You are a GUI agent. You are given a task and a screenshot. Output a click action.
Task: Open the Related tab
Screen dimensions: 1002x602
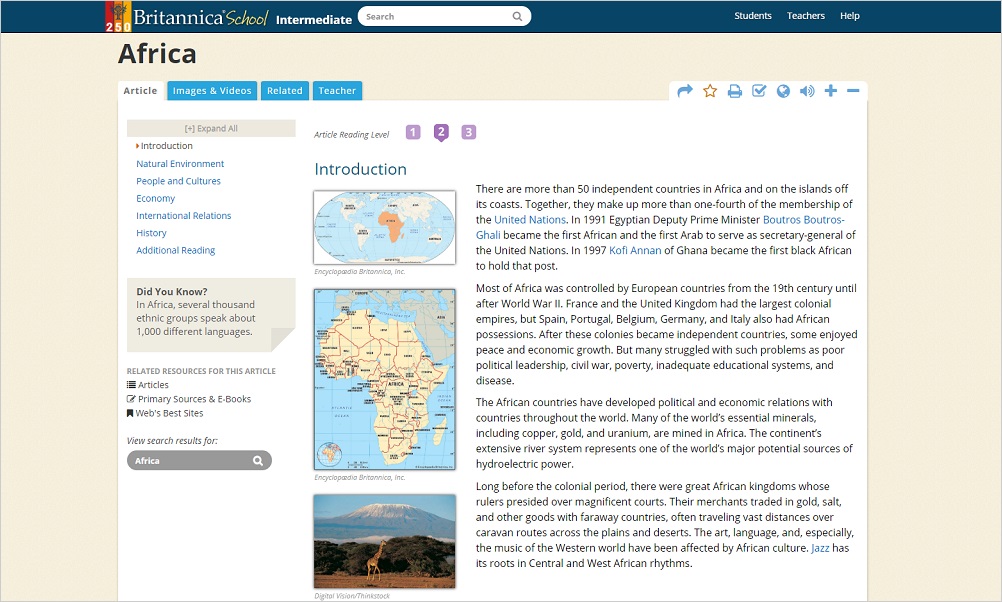[x=284, y=91]
